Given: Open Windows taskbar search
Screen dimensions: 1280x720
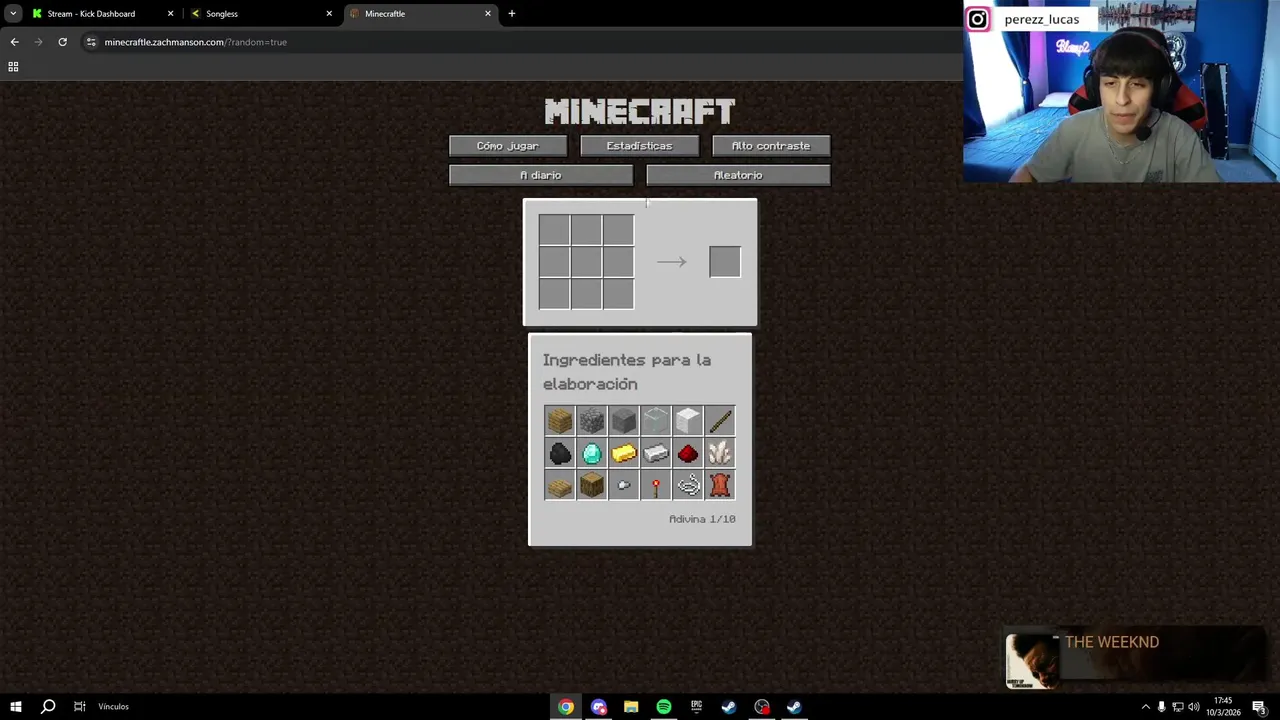Looking at the screenshot, I should (x=47, y=706).
